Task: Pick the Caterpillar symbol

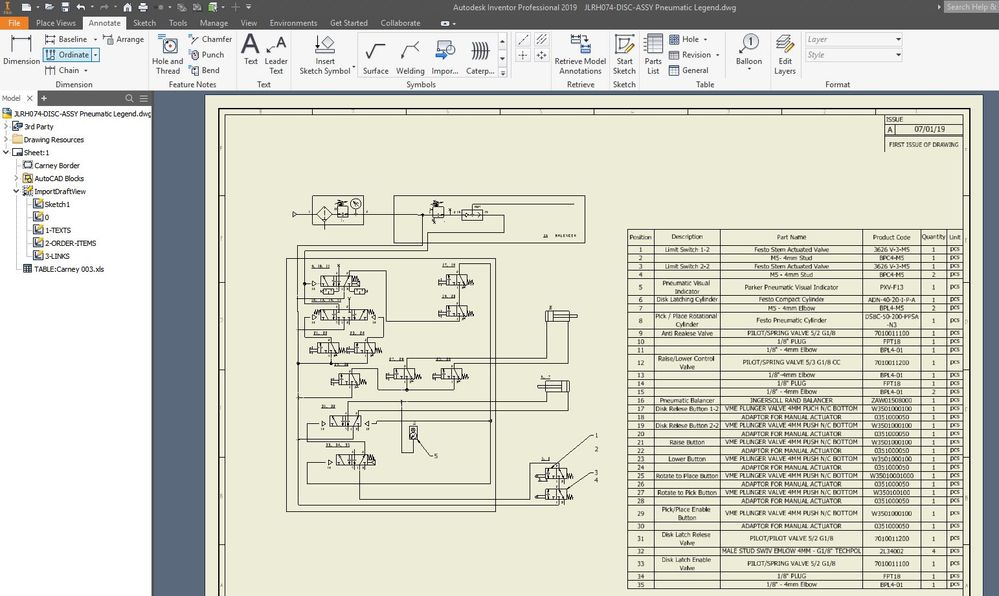Action: [480, 58]
